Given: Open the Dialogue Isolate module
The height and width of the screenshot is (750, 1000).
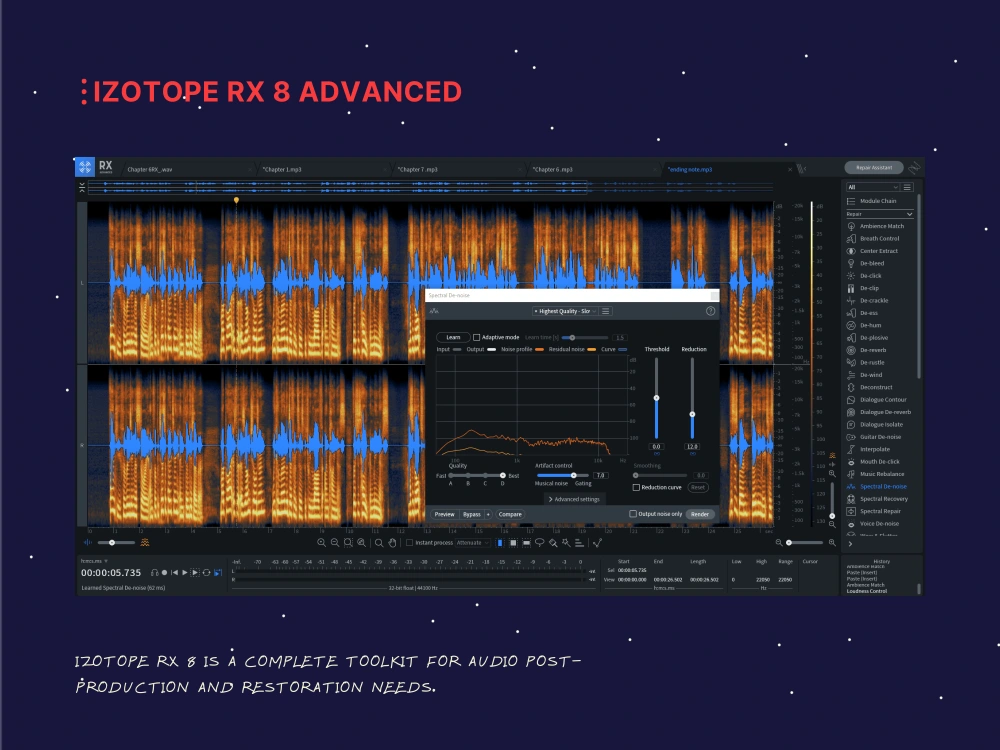Looking at the screenshot, I should [874, 425].
